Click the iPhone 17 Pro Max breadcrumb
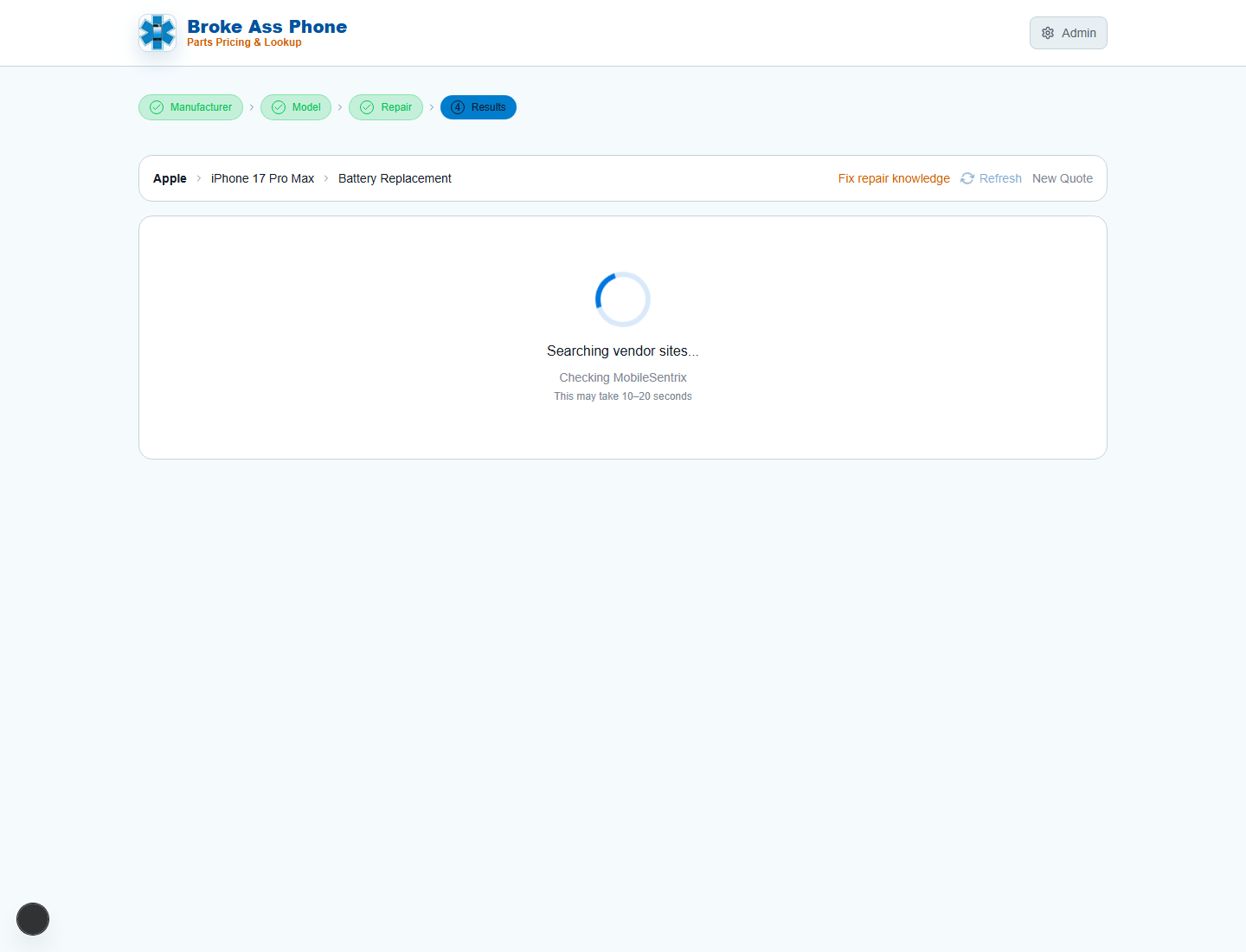The width and height of the screenshot is (1246, 952). click(262, 178)
